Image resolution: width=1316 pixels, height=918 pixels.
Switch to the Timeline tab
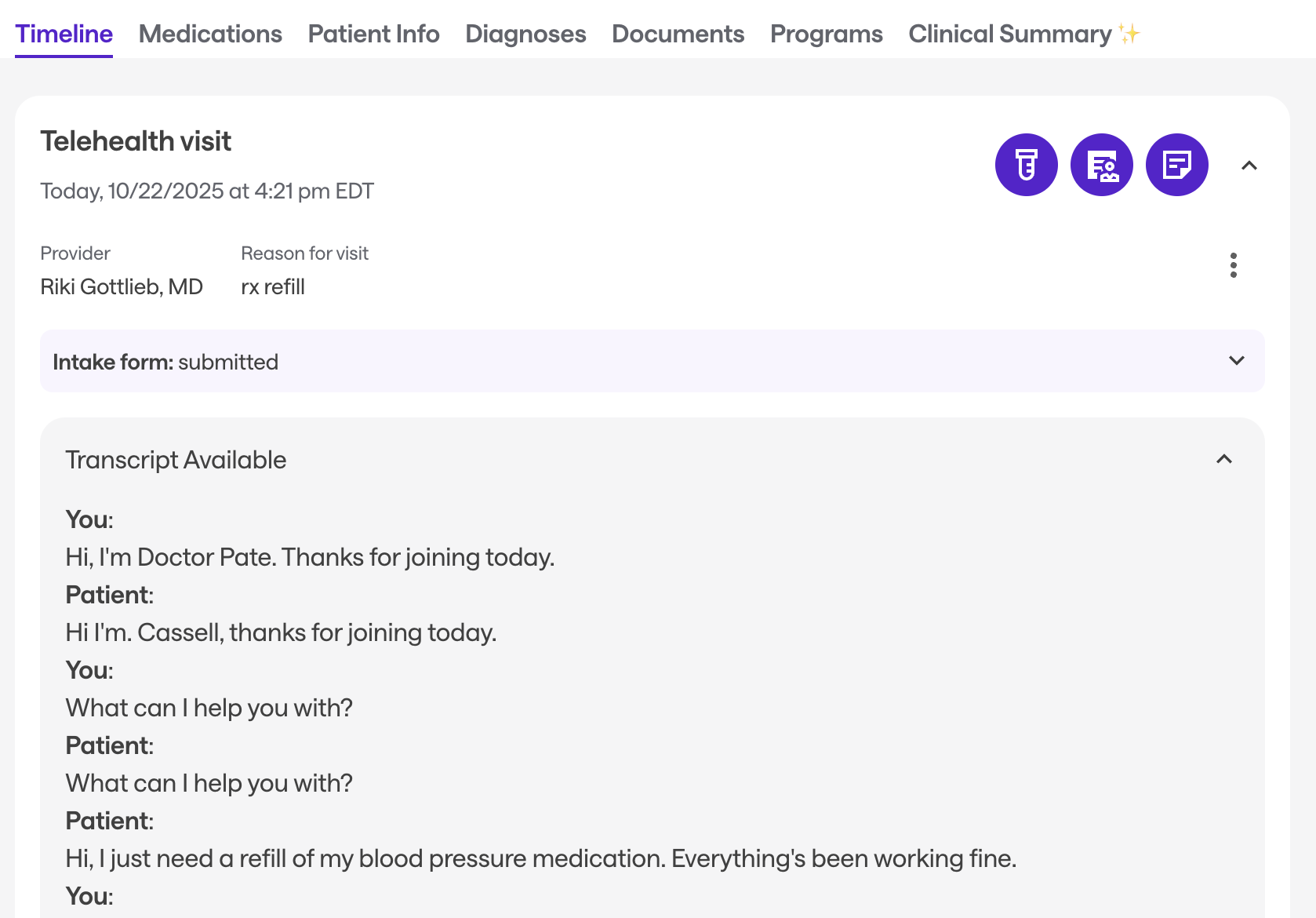coord(64,34)
